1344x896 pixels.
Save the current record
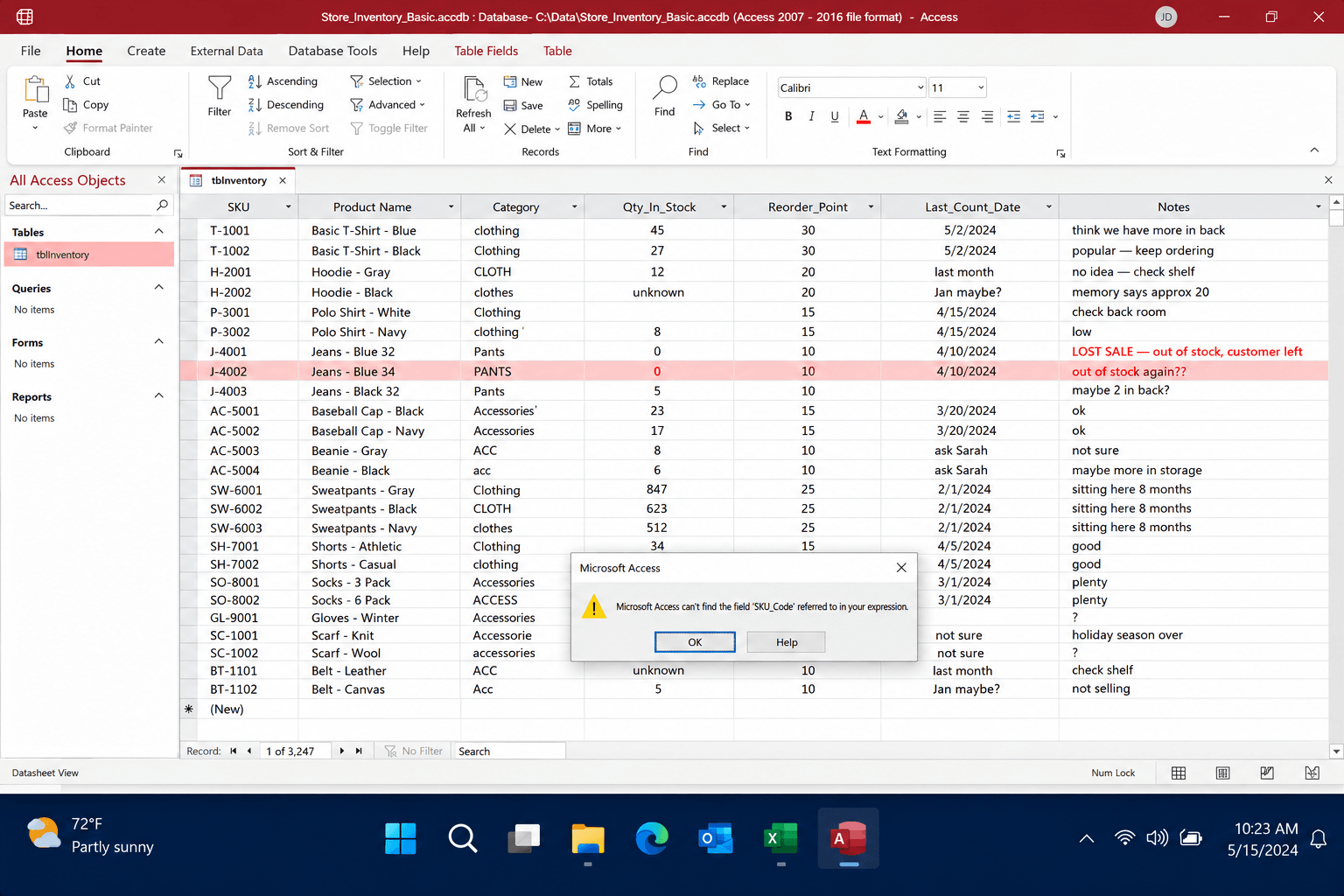tap(523, 106)
